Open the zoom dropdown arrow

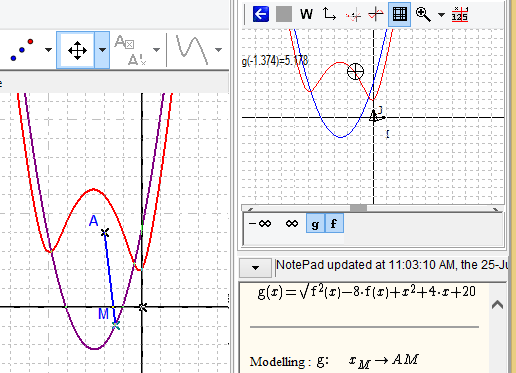point(441,15)
